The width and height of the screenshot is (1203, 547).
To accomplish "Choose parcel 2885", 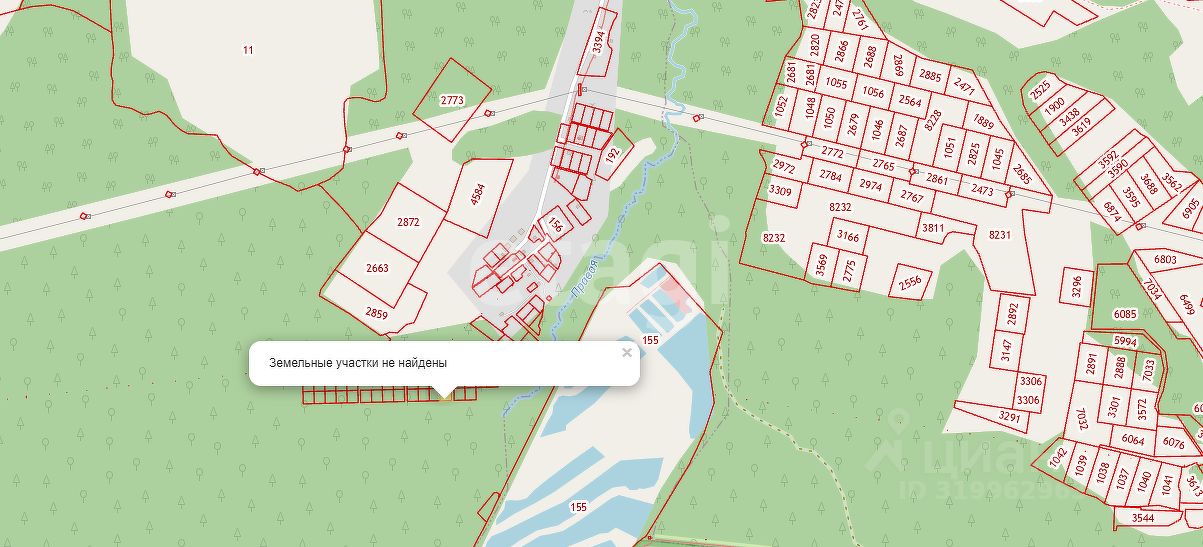I will (x=930, y=75).
